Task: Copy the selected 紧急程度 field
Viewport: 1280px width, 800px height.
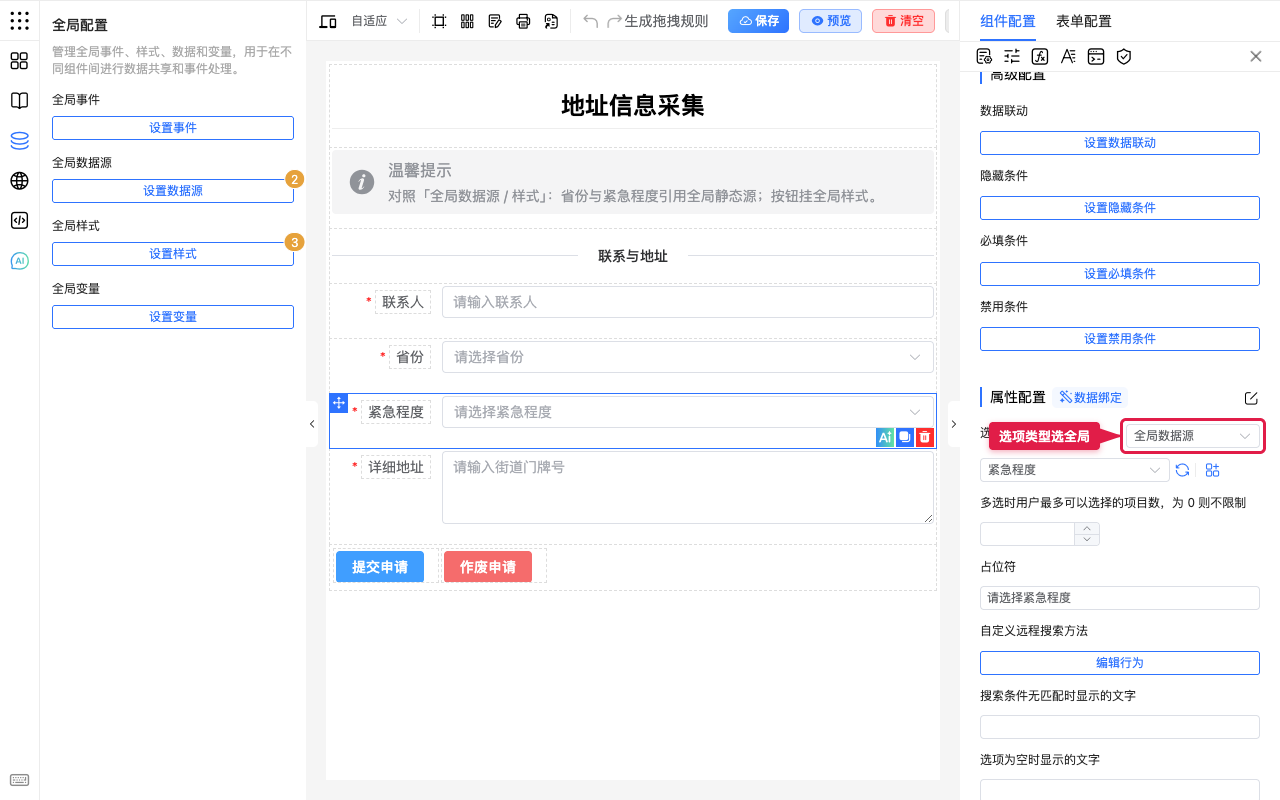Action: (905, 437)
